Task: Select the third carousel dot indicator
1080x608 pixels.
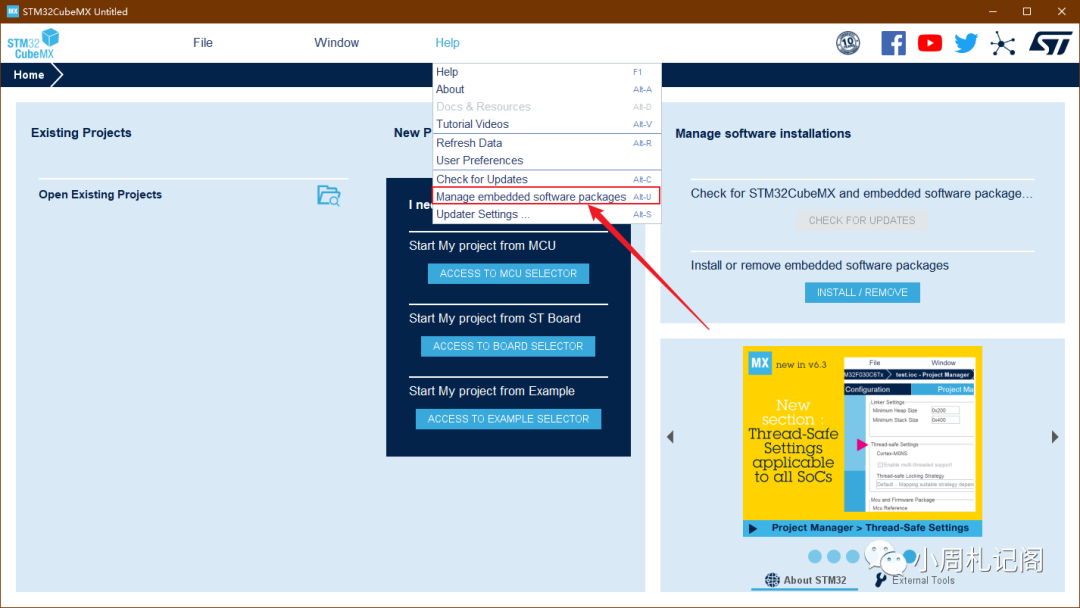Action: [x=853, y=556]
